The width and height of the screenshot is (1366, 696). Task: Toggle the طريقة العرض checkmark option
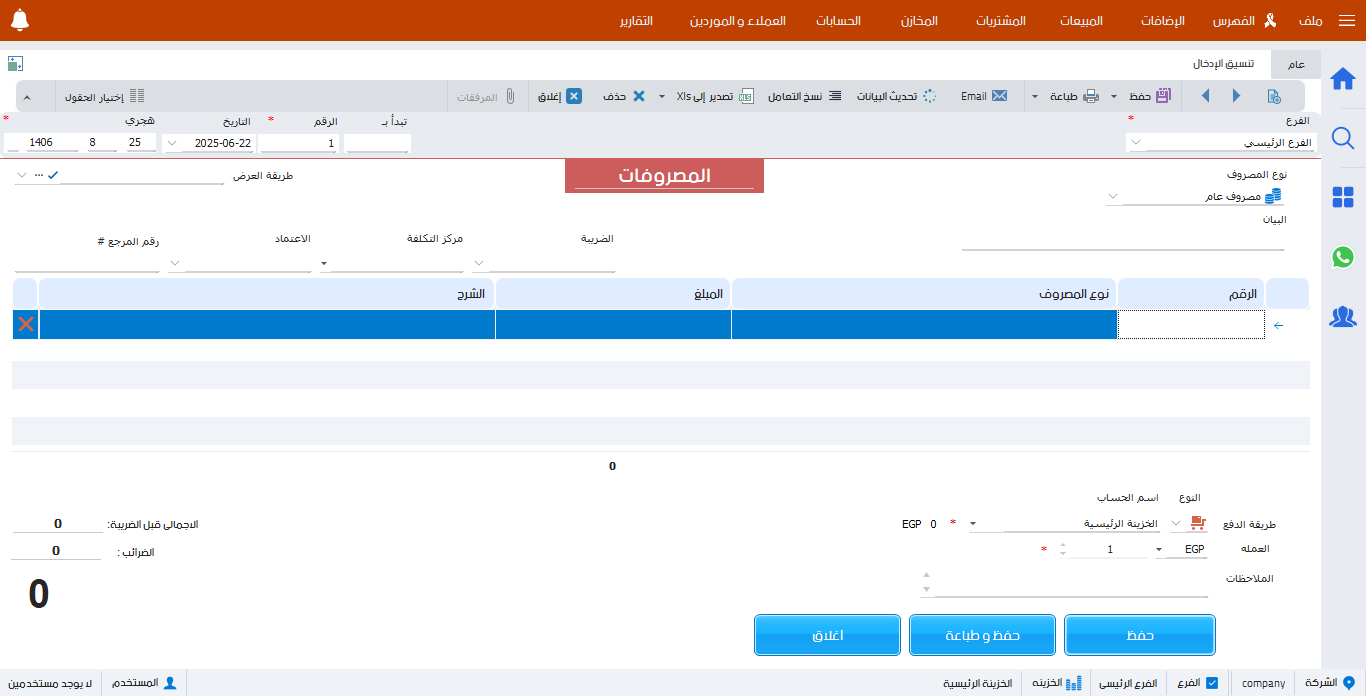(x=53, y=175)
